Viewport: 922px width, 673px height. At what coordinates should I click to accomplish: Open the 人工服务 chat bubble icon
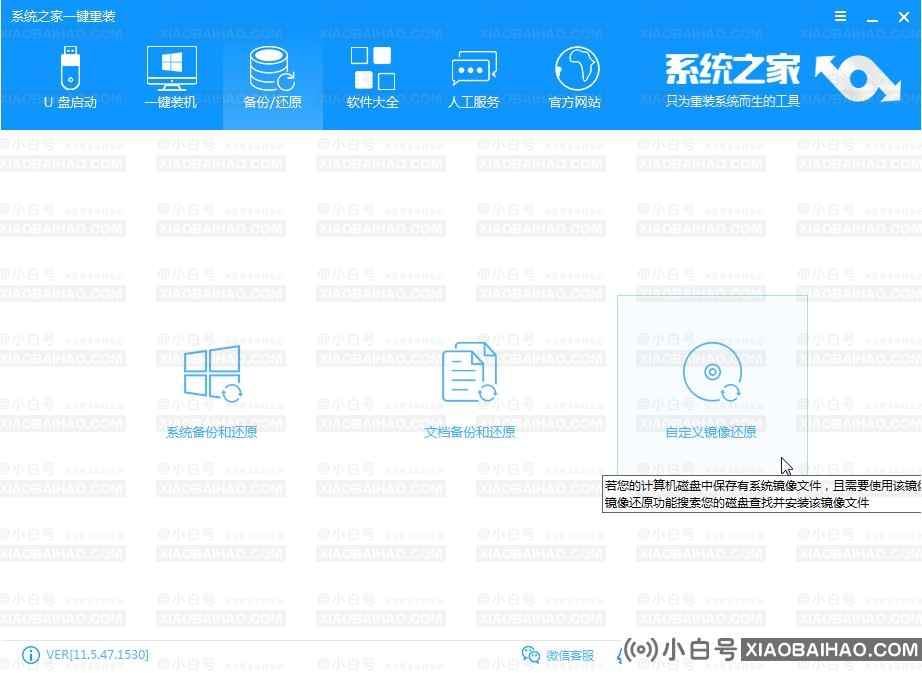474,69
